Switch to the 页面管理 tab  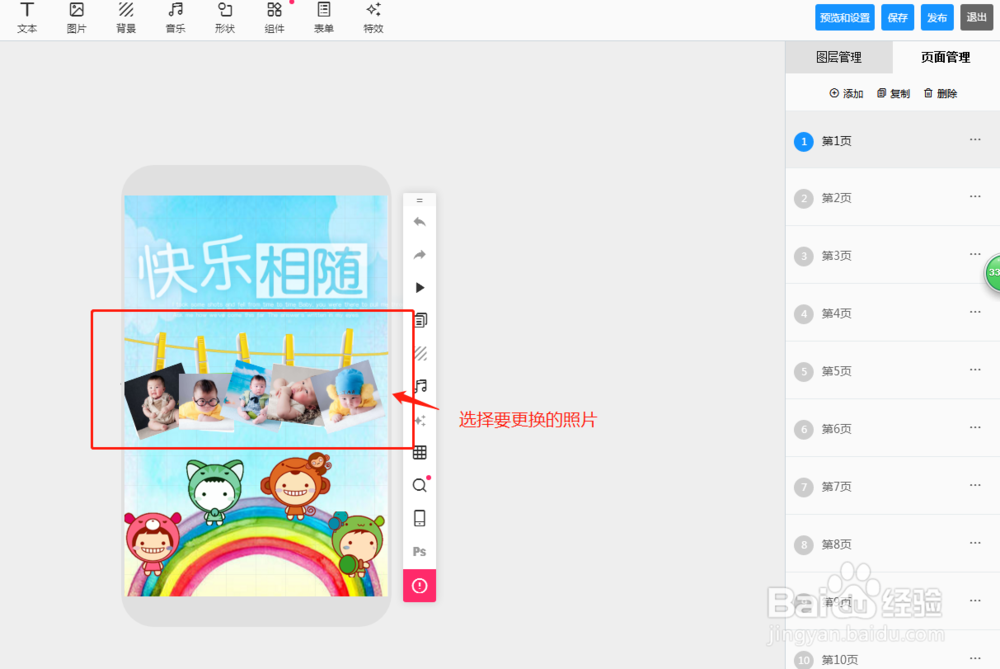pyautogui.click(x=946, y=57)
